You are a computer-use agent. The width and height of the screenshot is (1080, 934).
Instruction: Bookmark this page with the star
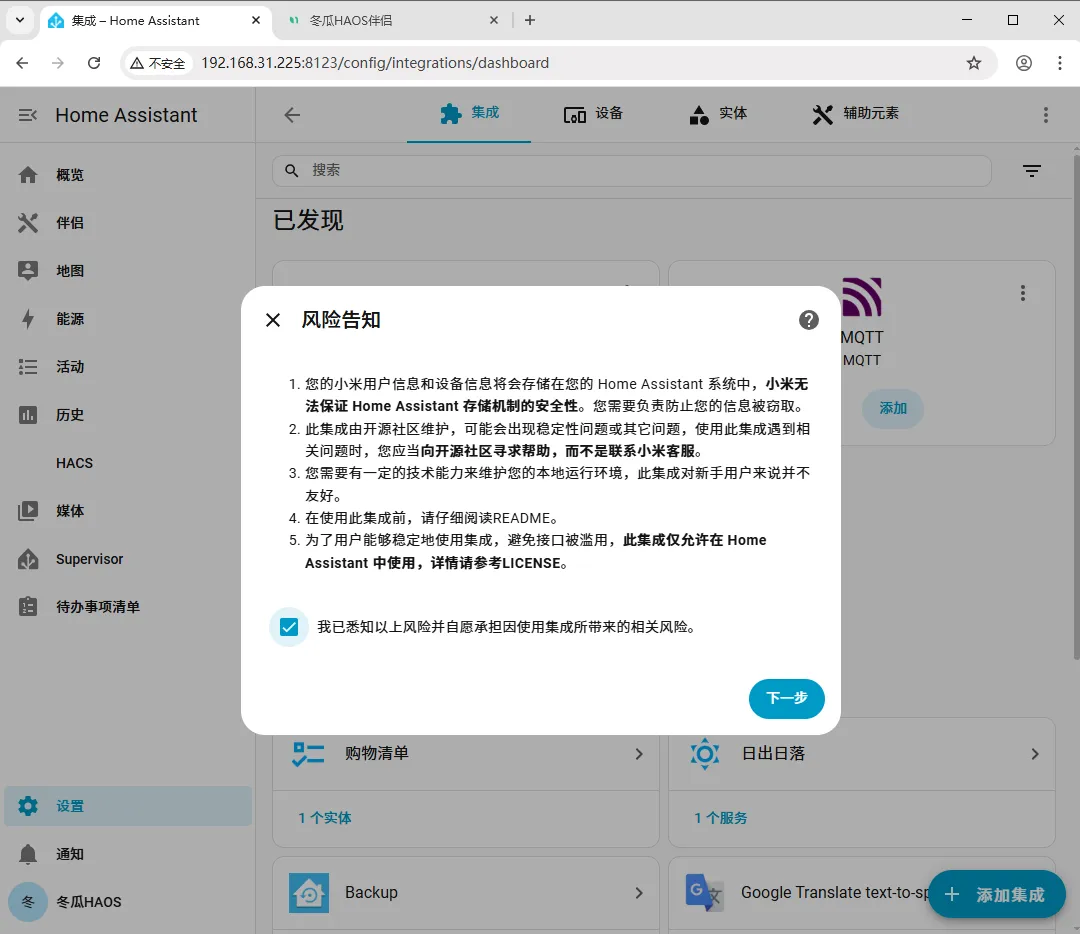pyautogui.click(x=973, y=63)
